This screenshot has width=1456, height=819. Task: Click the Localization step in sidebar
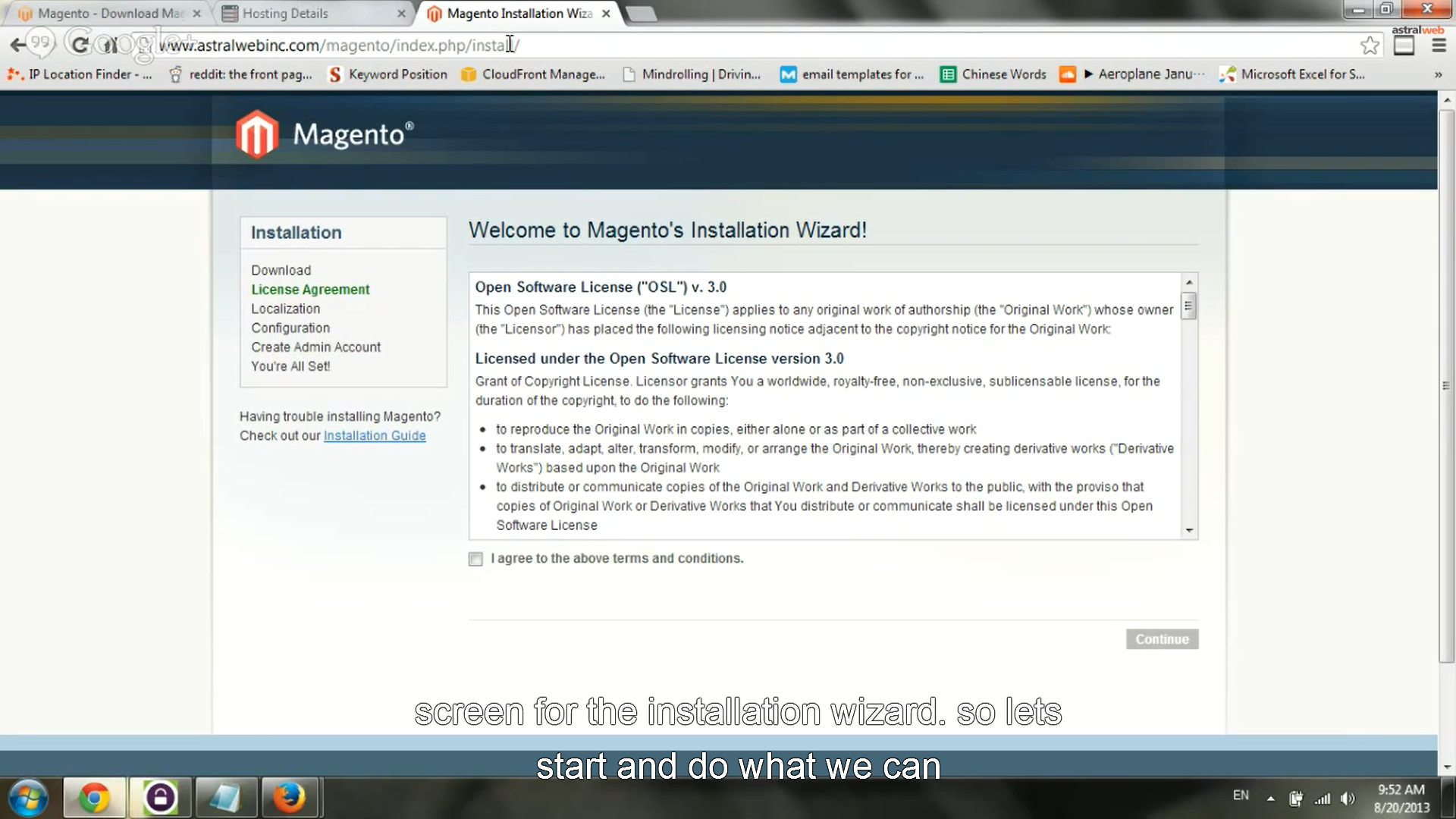pyautogui.click(x=285, y=309)
